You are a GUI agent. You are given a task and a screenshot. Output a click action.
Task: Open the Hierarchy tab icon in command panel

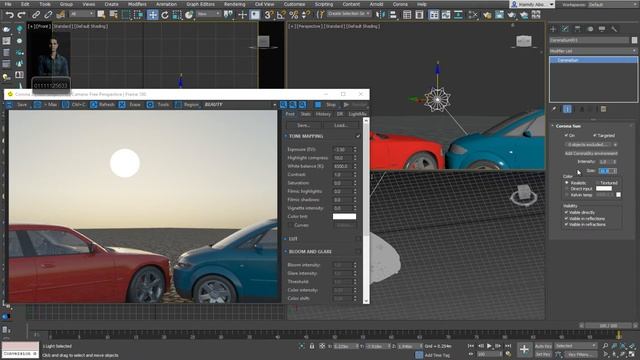[578, 29]
